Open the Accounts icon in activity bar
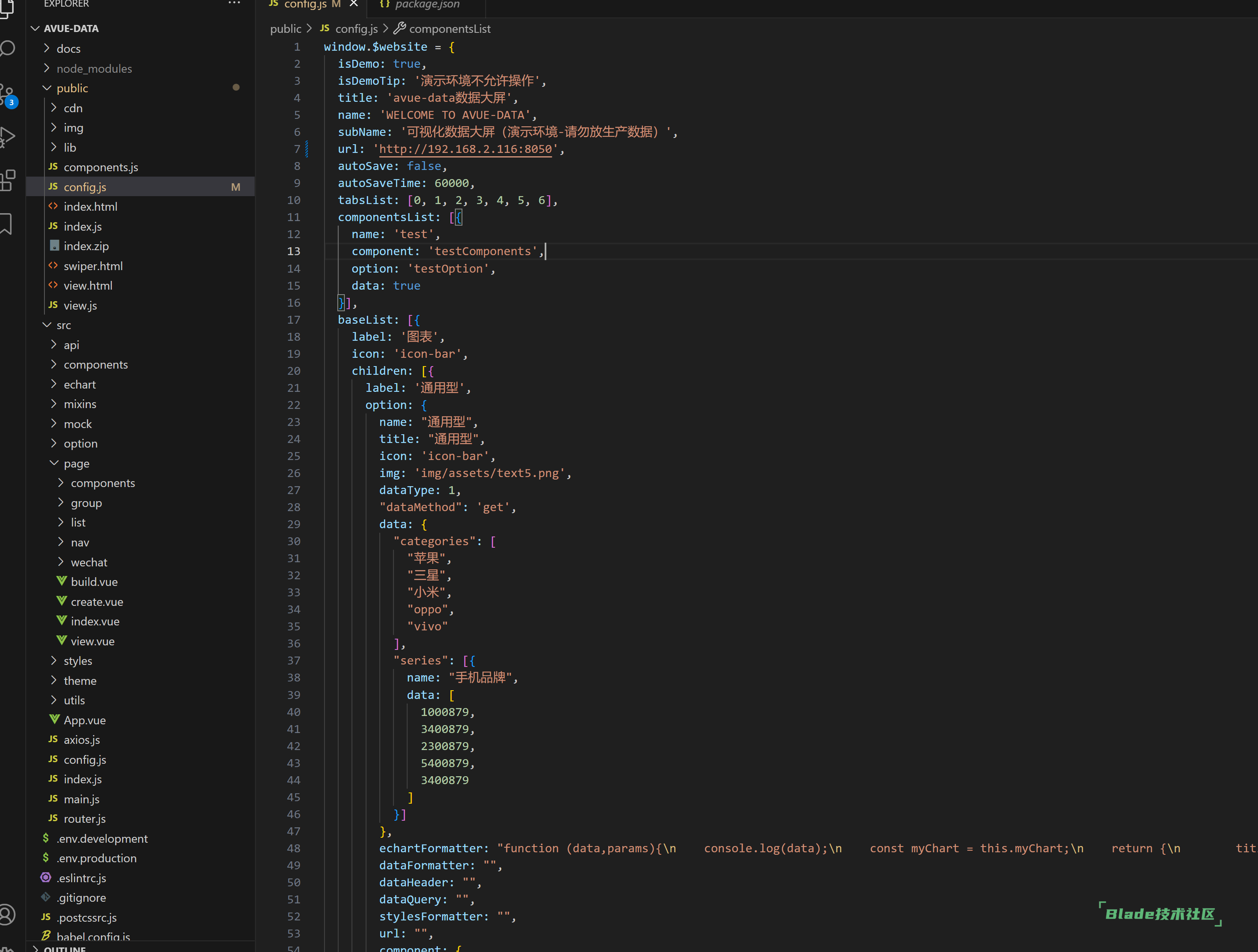 (x=7, y=915)
